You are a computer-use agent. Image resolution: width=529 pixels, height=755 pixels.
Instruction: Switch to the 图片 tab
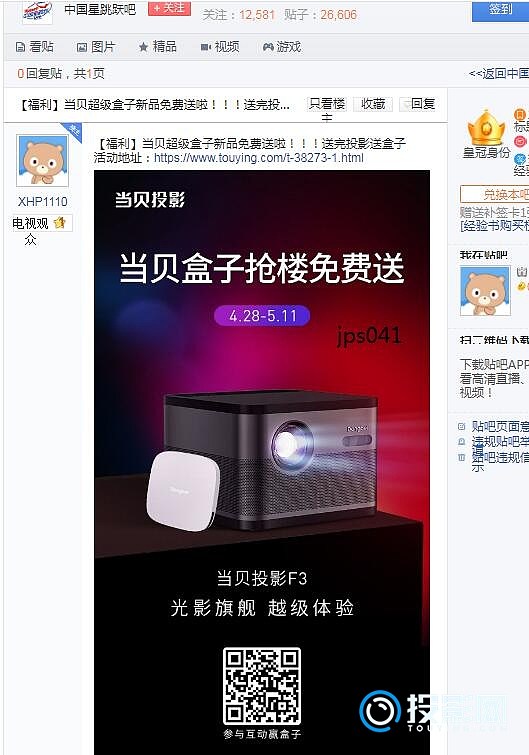96,47
